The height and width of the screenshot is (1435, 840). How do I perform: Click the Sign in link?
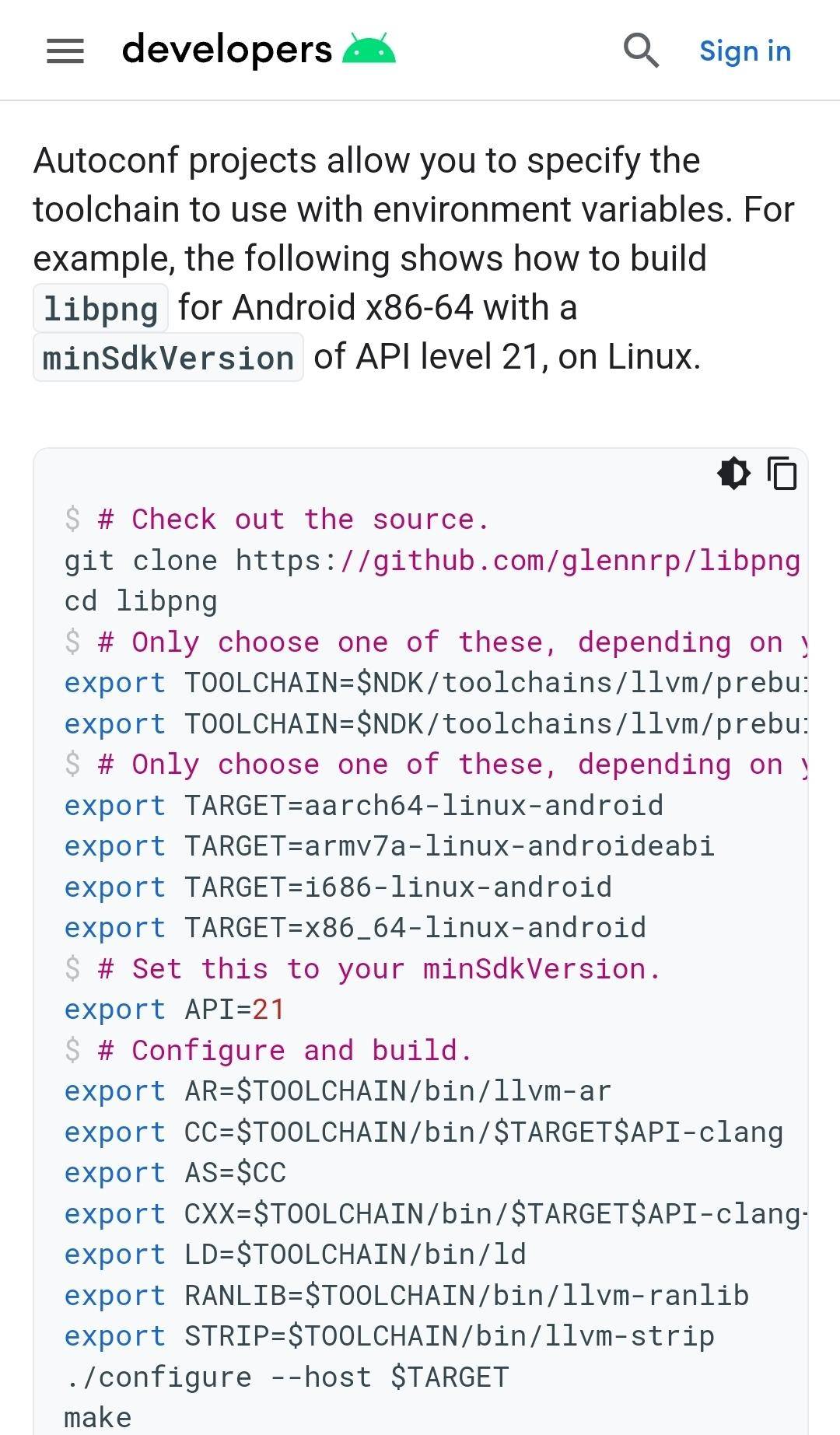(x=745, y=51)
